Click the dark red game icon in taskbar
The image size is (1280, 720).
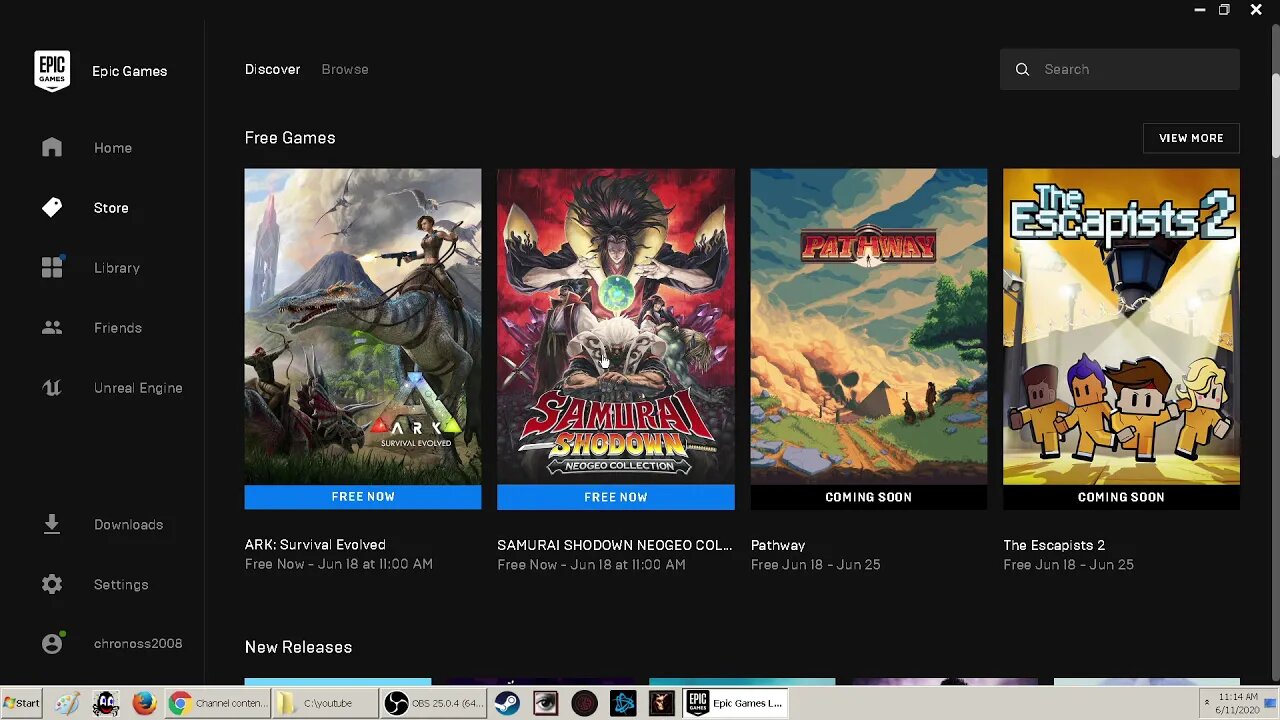coord(661,703)
